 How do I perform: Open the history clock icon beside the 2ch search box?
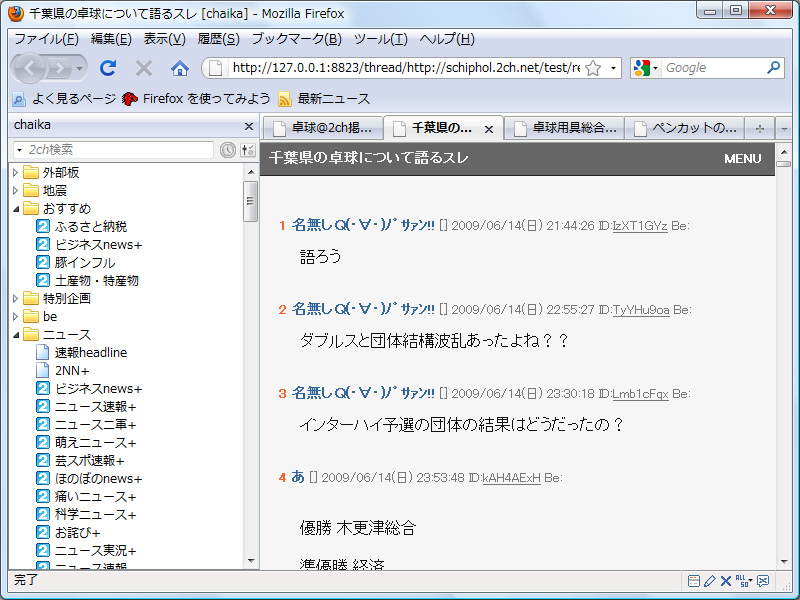click(x=228, y=150)
